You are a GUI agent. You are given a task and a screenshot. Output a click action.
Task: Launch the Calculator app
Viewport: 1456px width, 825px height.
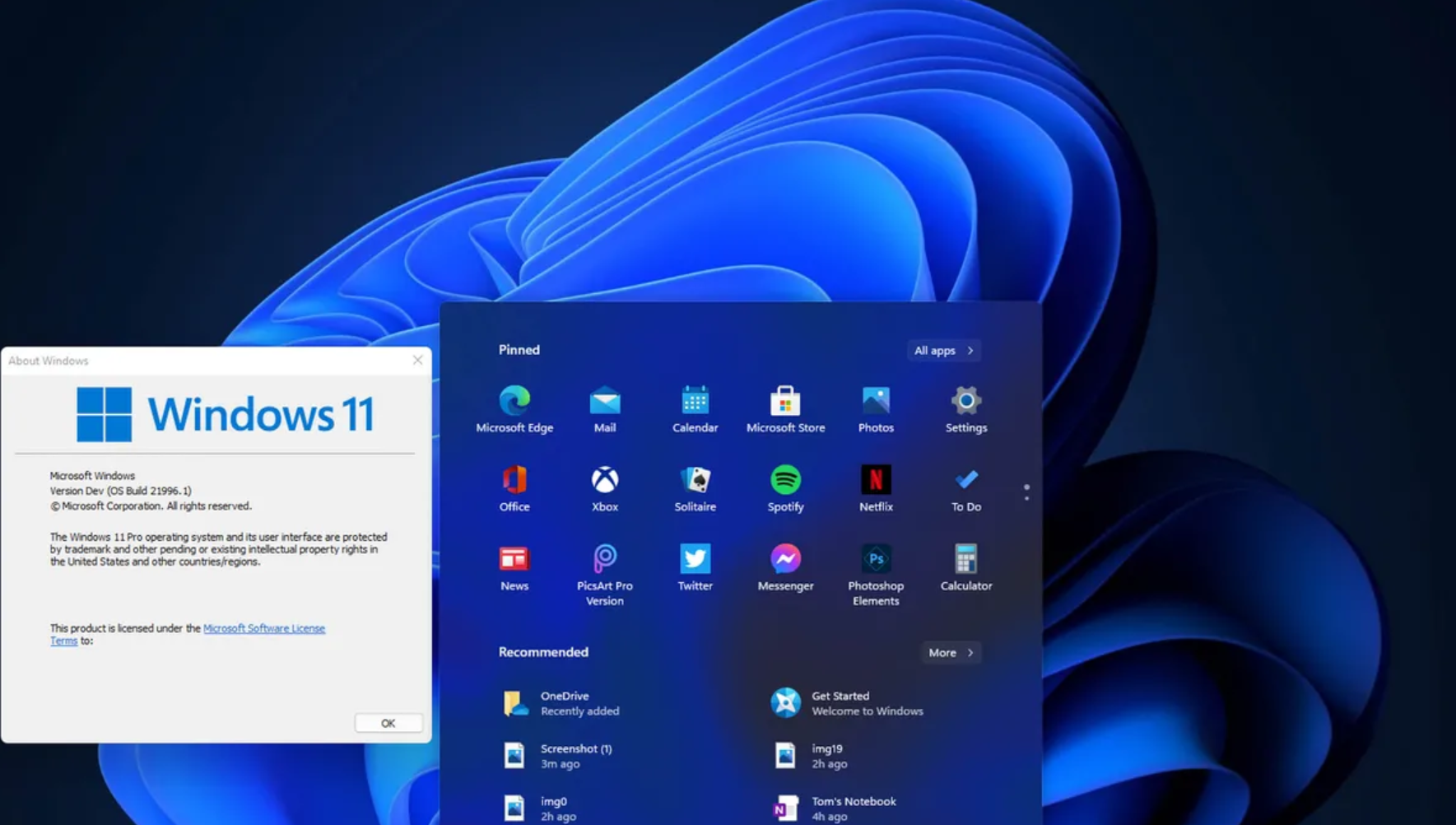click(966, 567)
